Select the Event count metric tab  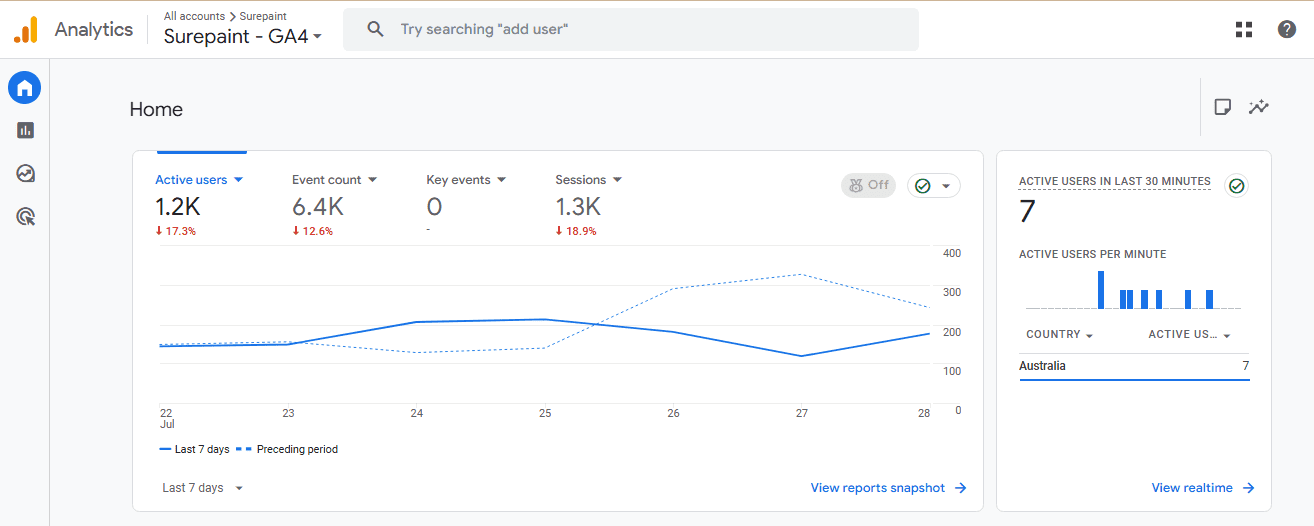tap(334, 180)
